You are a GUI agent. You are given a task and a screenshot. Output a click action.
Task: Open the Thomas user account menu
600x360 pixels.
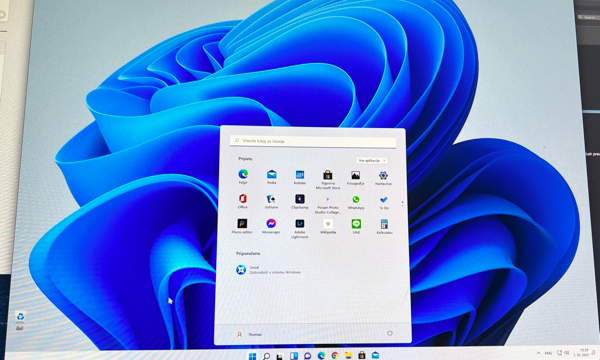pyautogui.click(x=249, y=334)
